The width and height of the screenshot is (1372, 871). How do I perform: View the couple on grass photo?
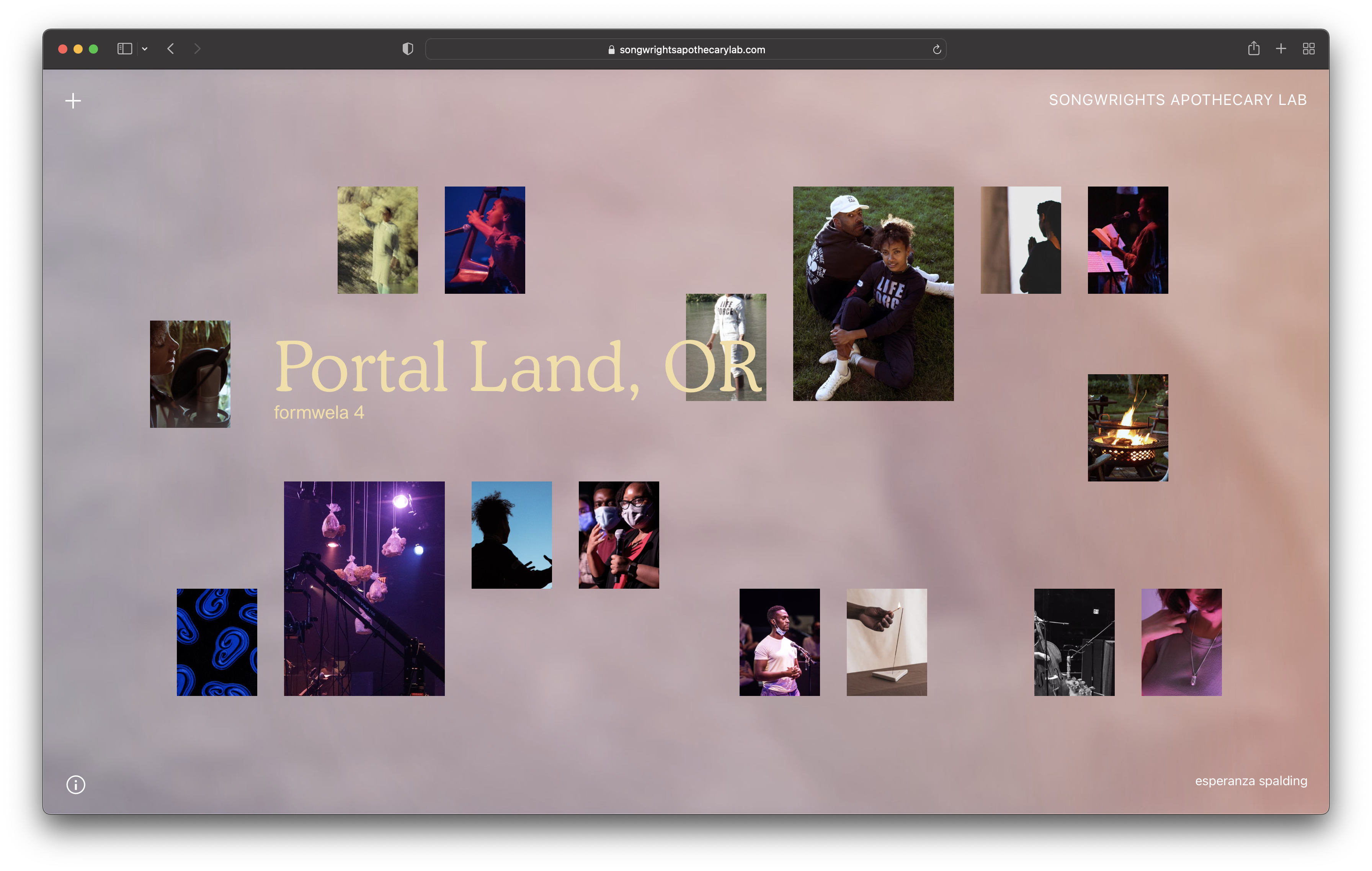(873, 293)
